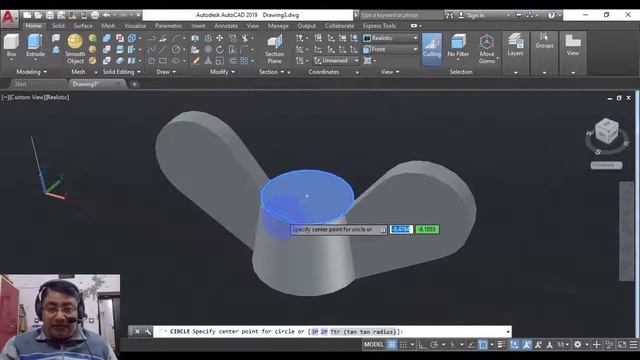Select the Rectangle tool in Draw panel

[163, 61]
